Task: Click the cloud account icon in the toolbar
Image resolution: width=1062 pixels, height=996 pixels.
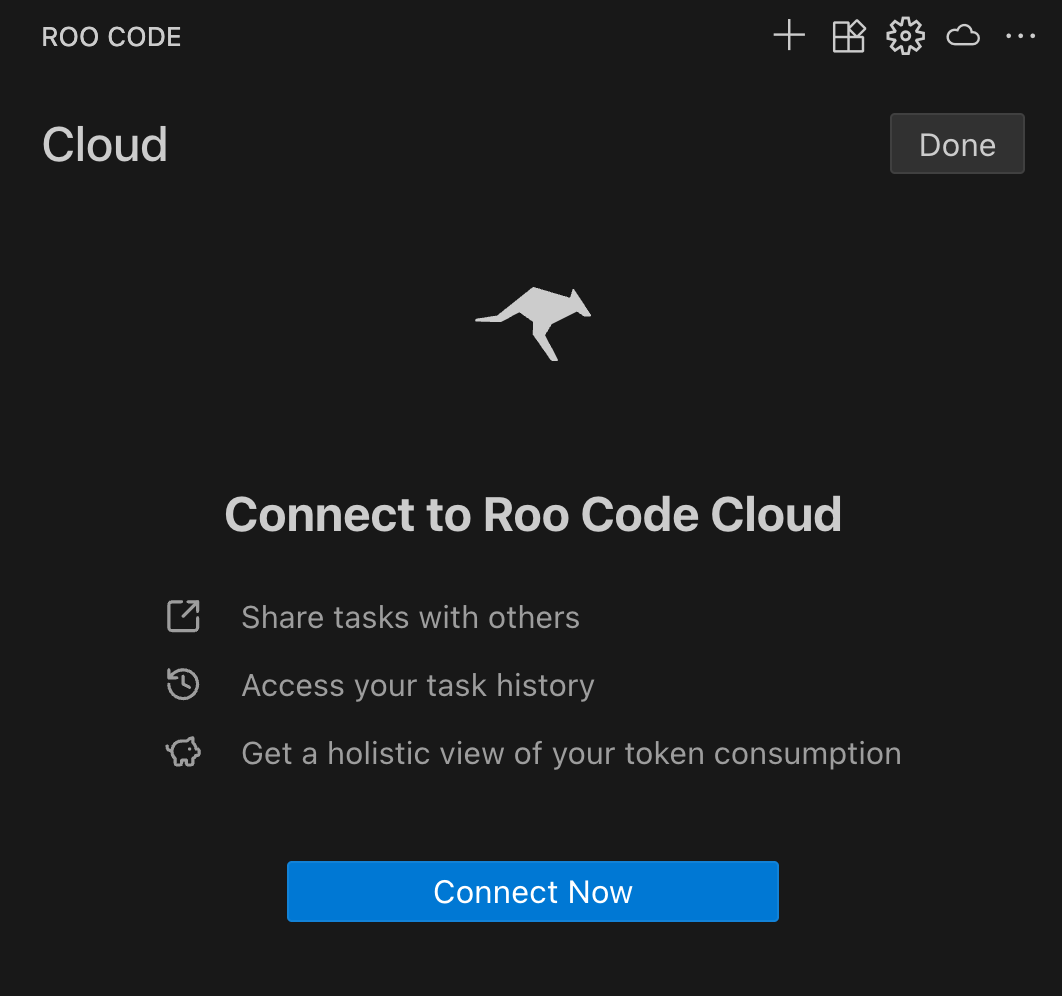Action: (963, 35)
